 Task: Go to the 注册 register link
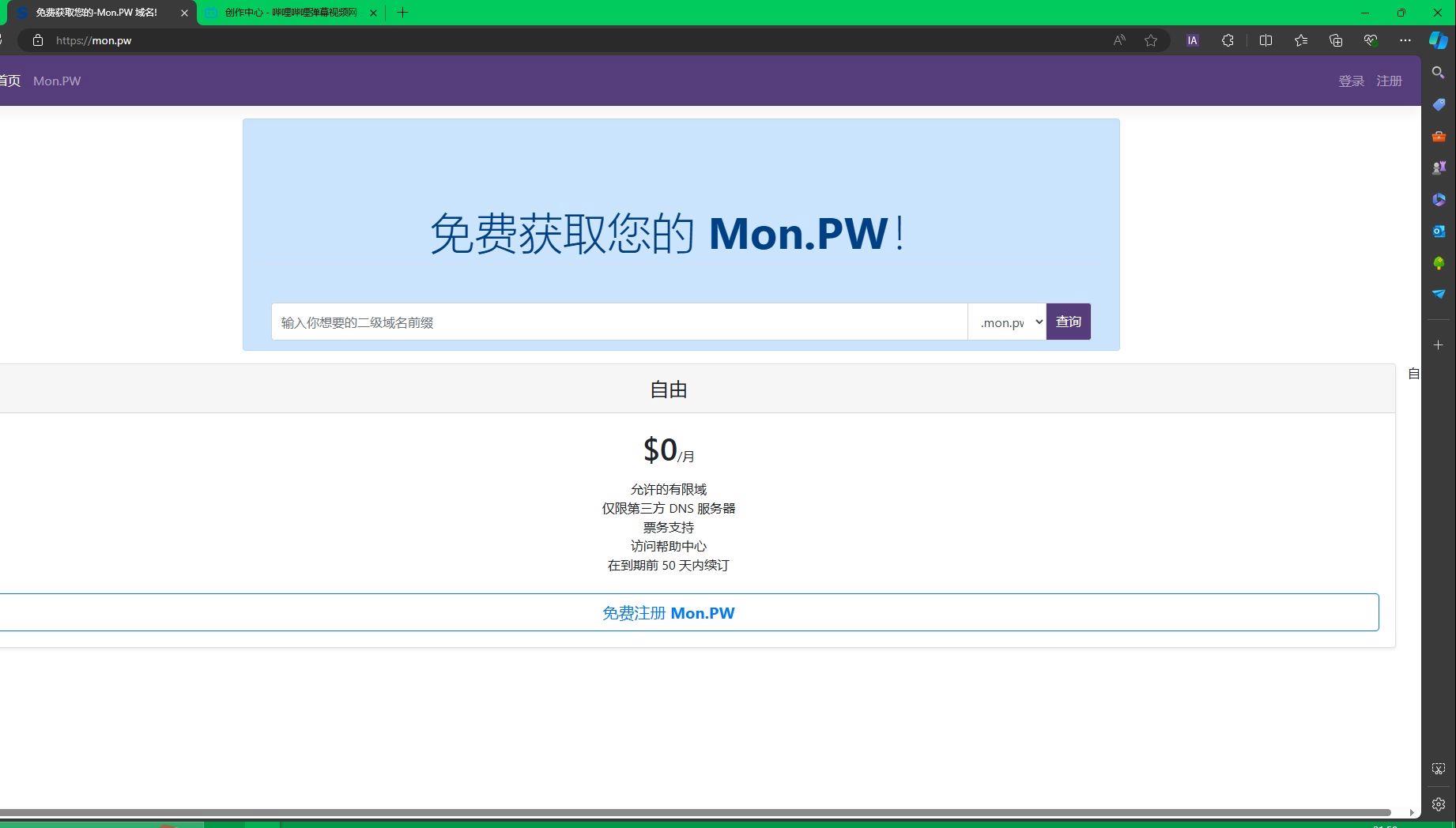coord(1389,81)
